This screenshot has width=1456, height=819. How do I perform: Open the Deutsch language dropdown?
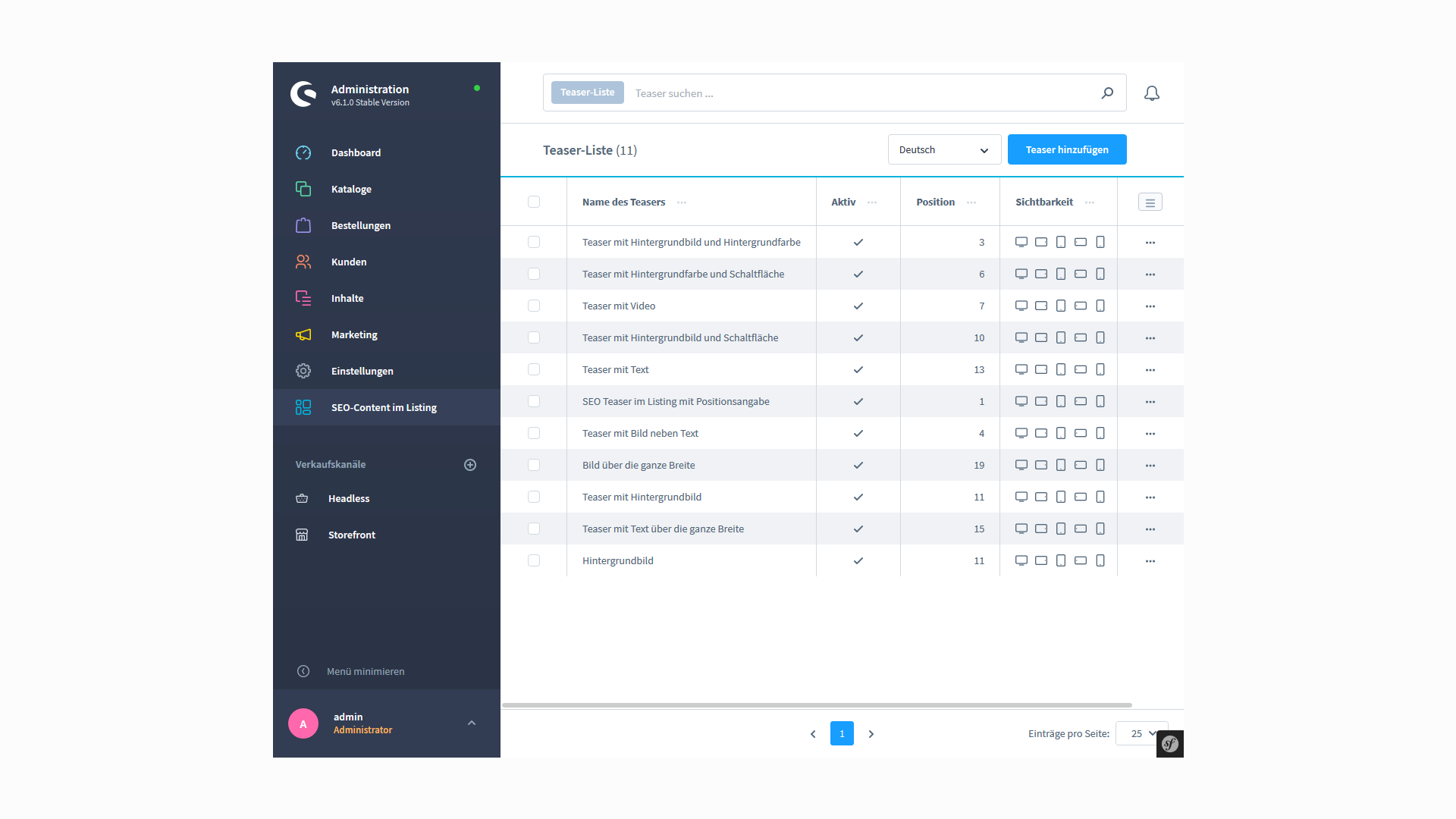[944, 150]
